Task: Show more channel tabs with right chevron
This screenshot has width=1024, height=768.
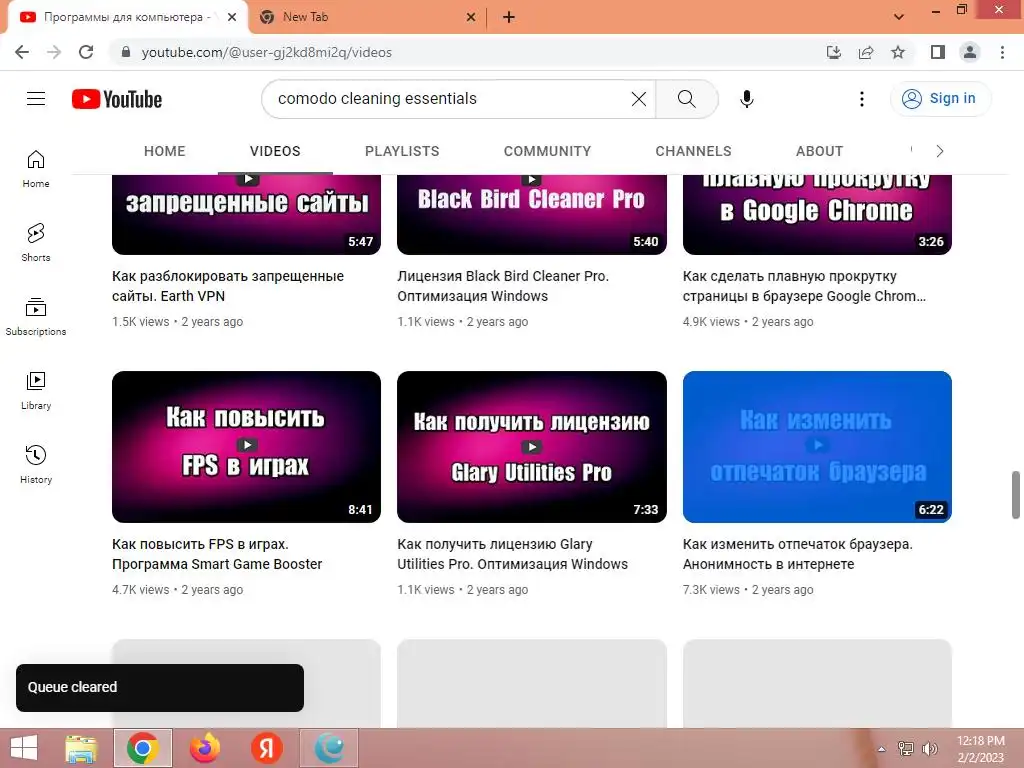Action: (x=940, y=152)
